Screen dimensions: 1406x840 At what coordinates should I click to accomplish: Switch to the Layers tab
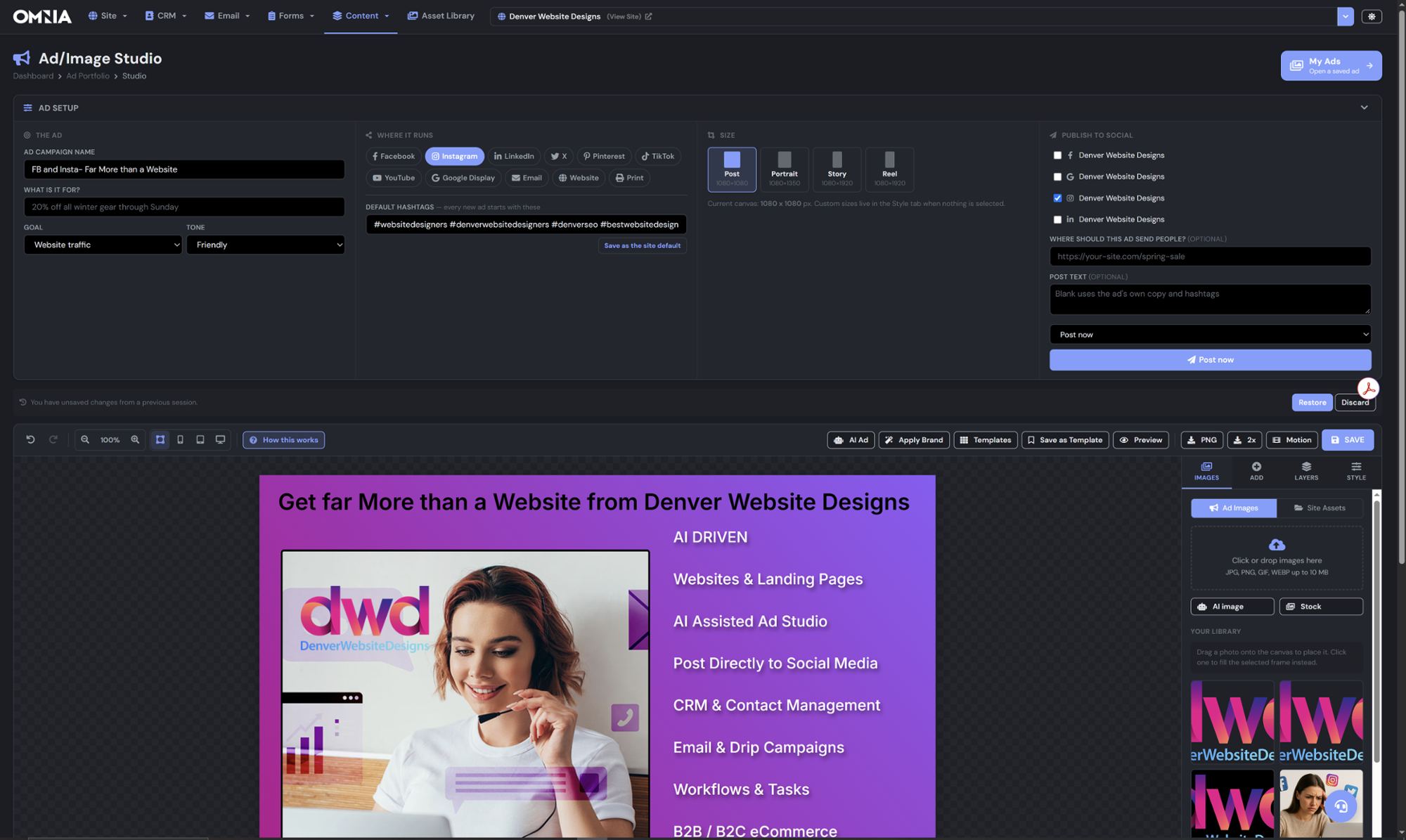pyautogui.click(x=1306, y=471)
